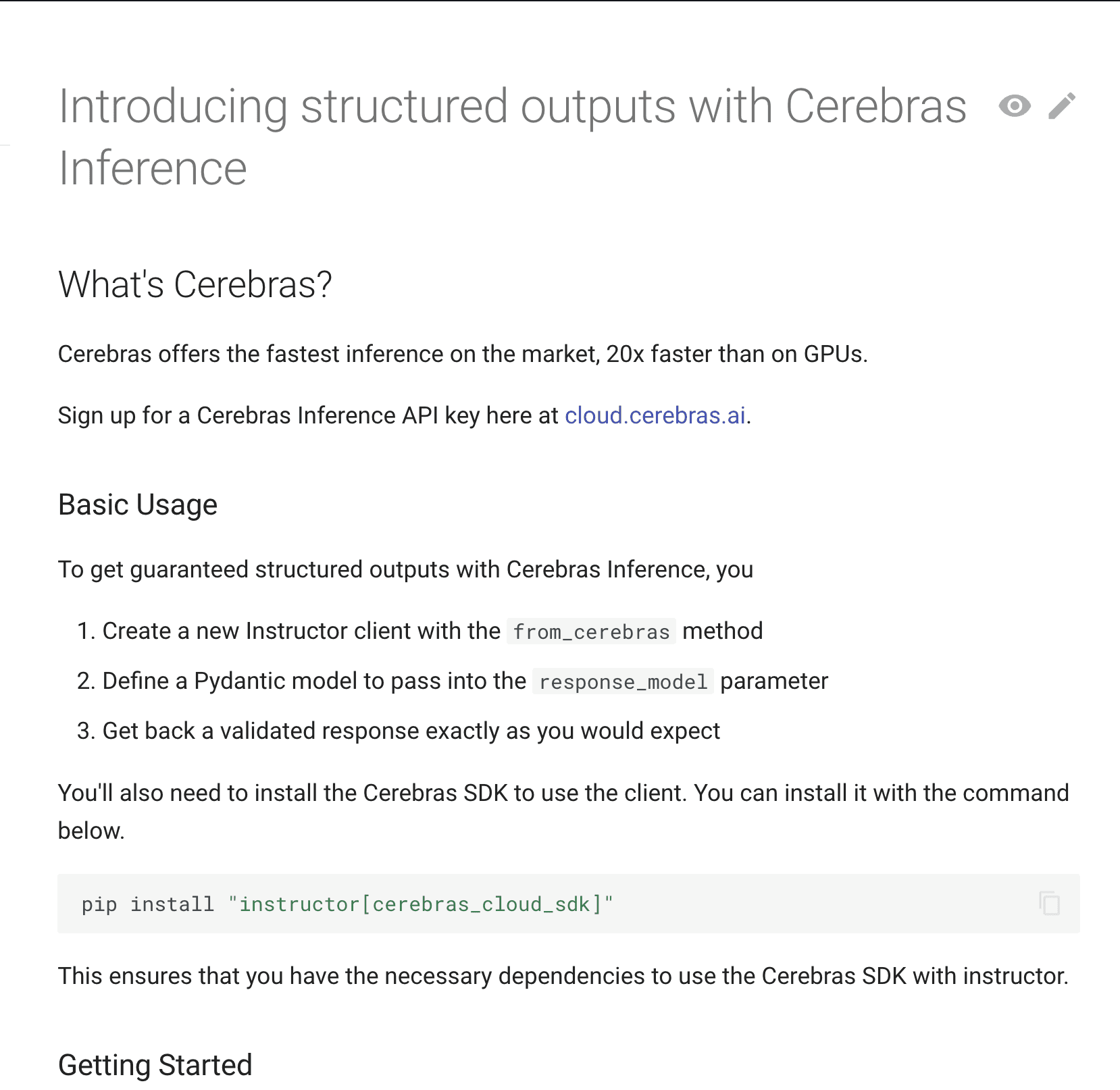This screenshot has height=1090, width=1120.
Task: Edit this page with the pencil icon
Action: tap(1062, 106)
